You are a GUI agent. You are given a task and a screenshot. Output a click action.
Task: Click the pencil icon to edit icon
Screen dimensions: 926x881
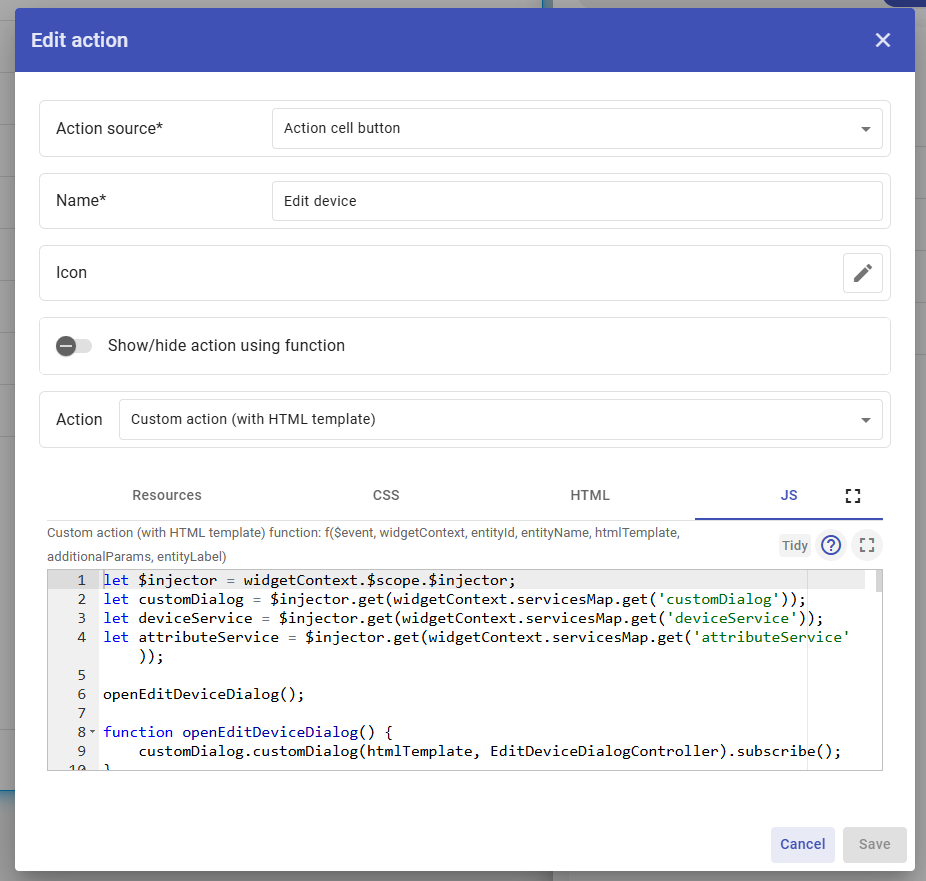tap(862, 273)
